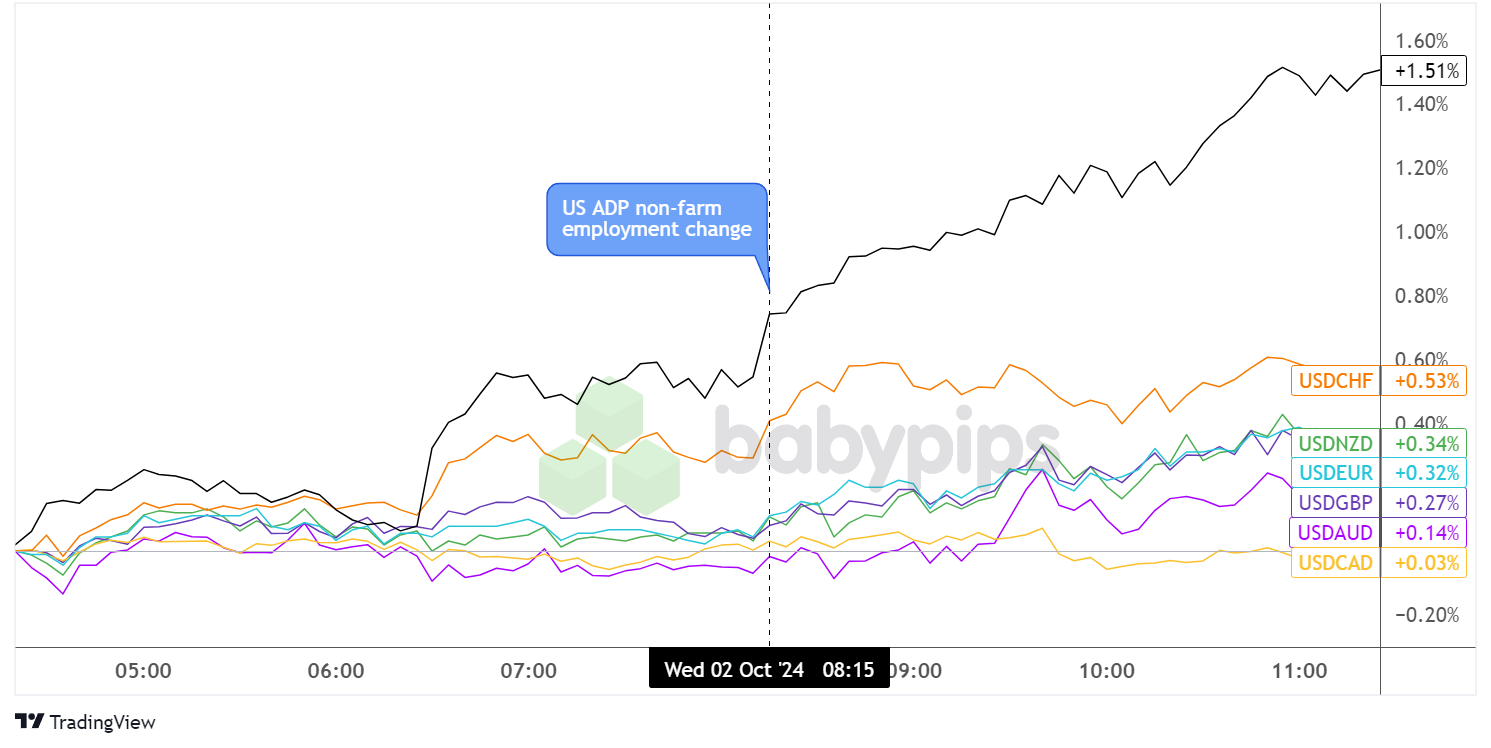Select the USDEUR series label
Viewport: 1491px width, 748px height.
tap(1335, 472)
